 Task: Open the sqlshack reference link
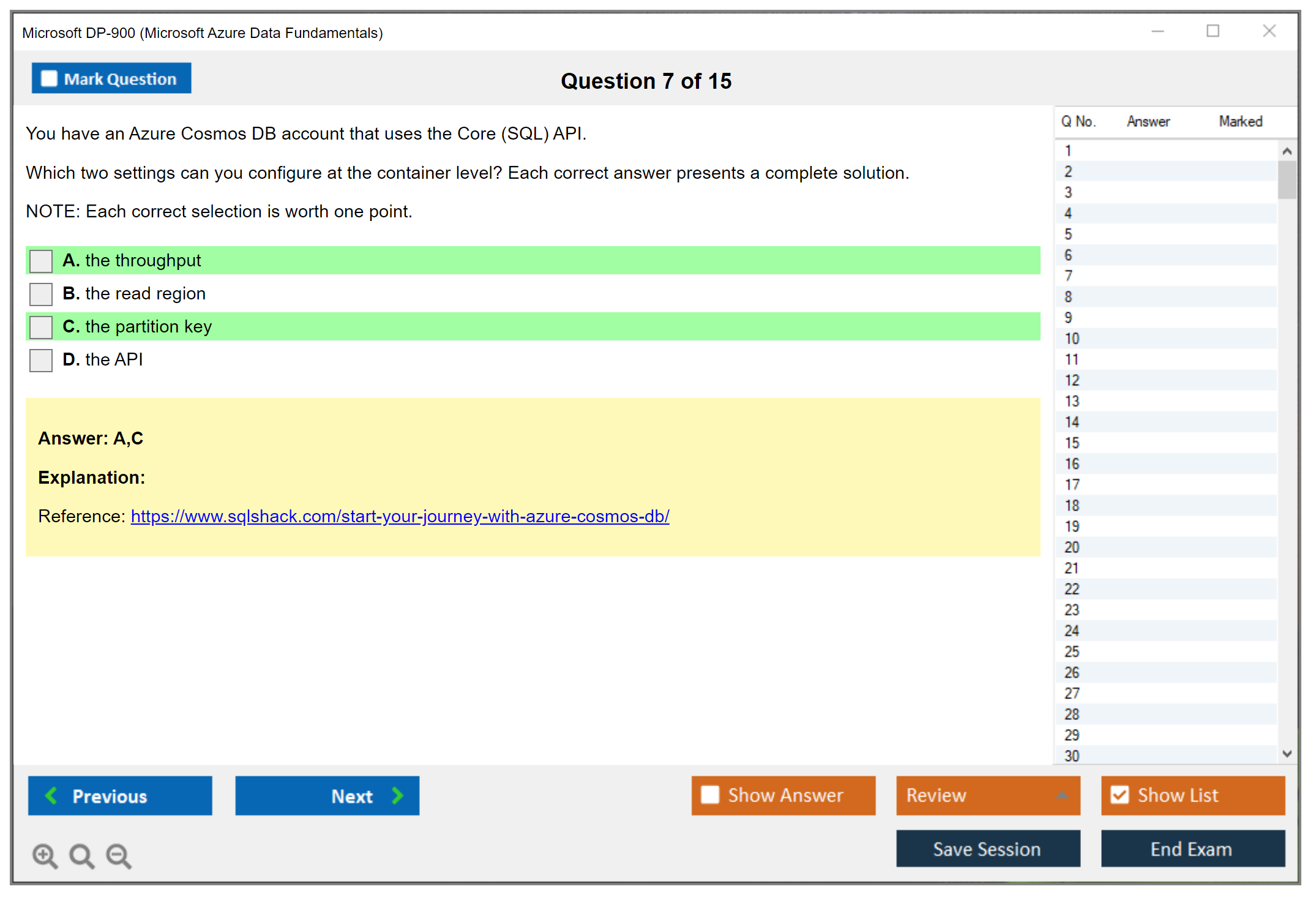[400, 516]
